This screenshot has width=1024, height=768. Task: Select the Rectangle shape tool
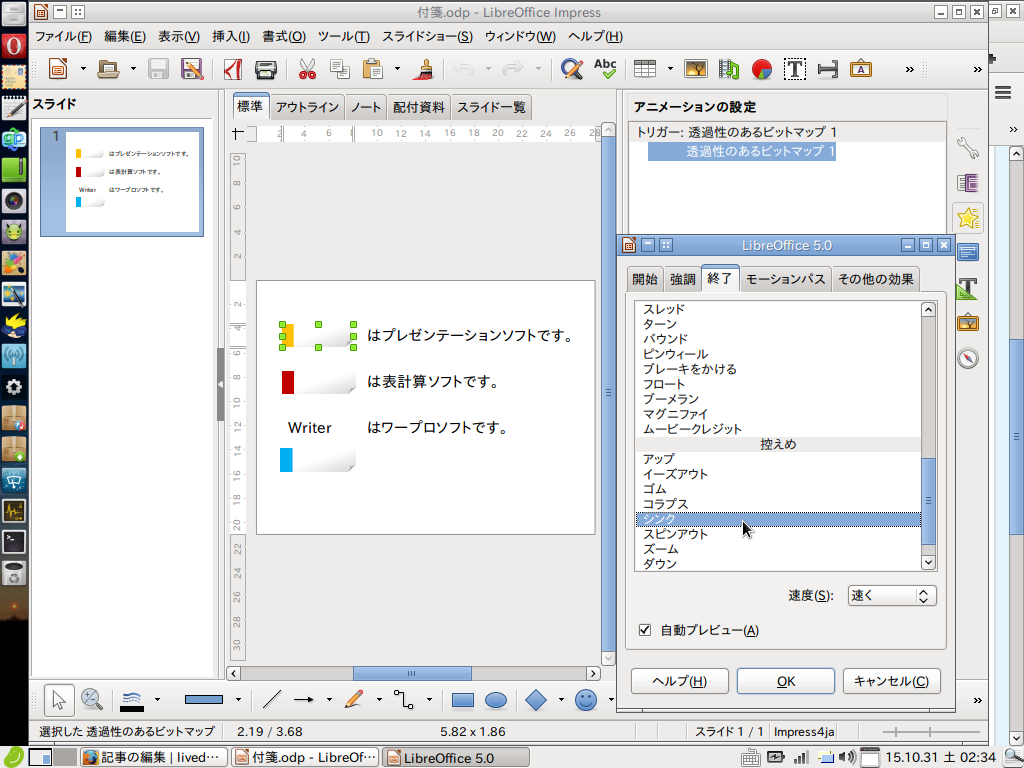[462, 699]
